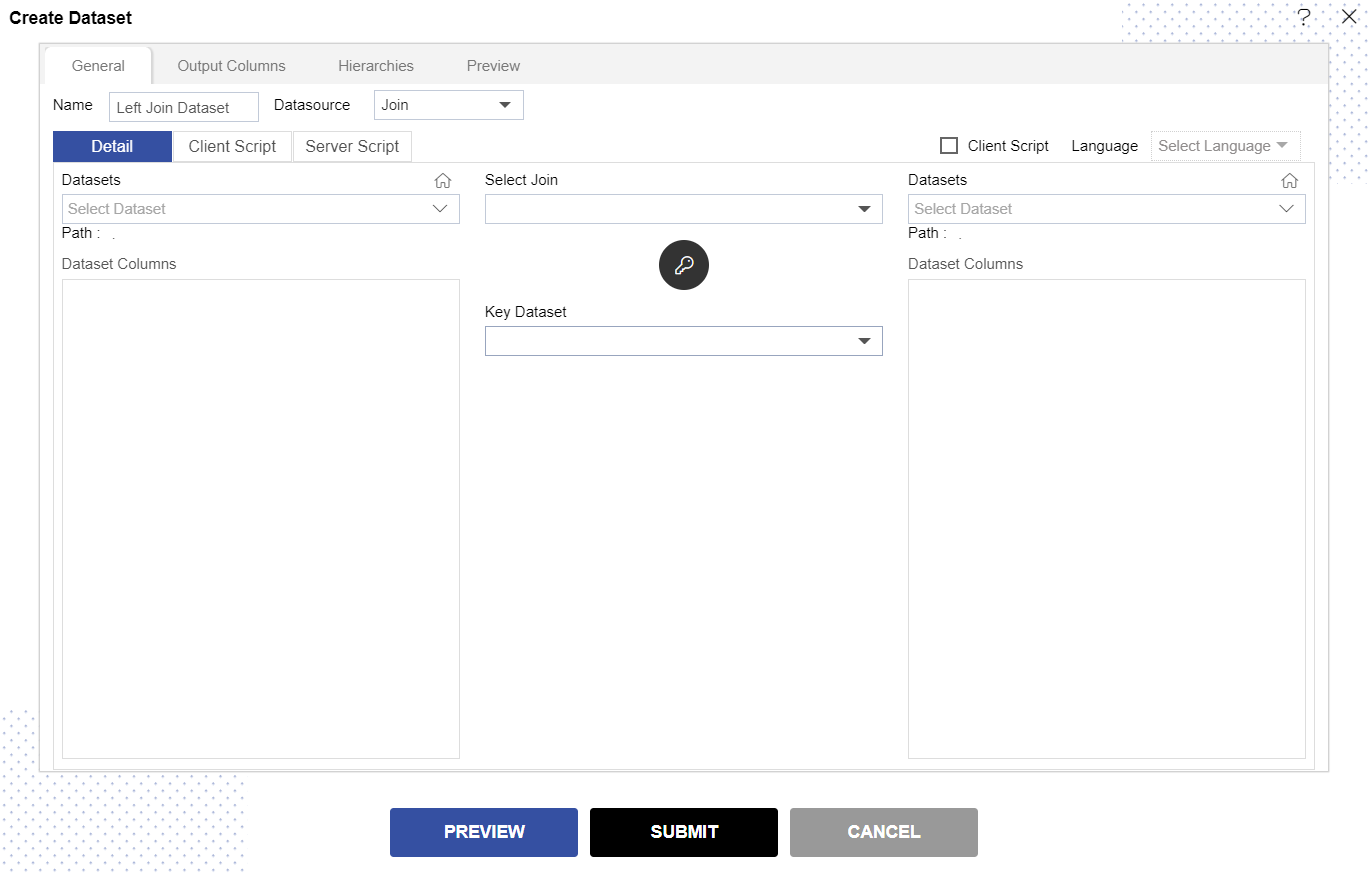Click the key icon between datasets
The image size is (1369, 874).
684,265
